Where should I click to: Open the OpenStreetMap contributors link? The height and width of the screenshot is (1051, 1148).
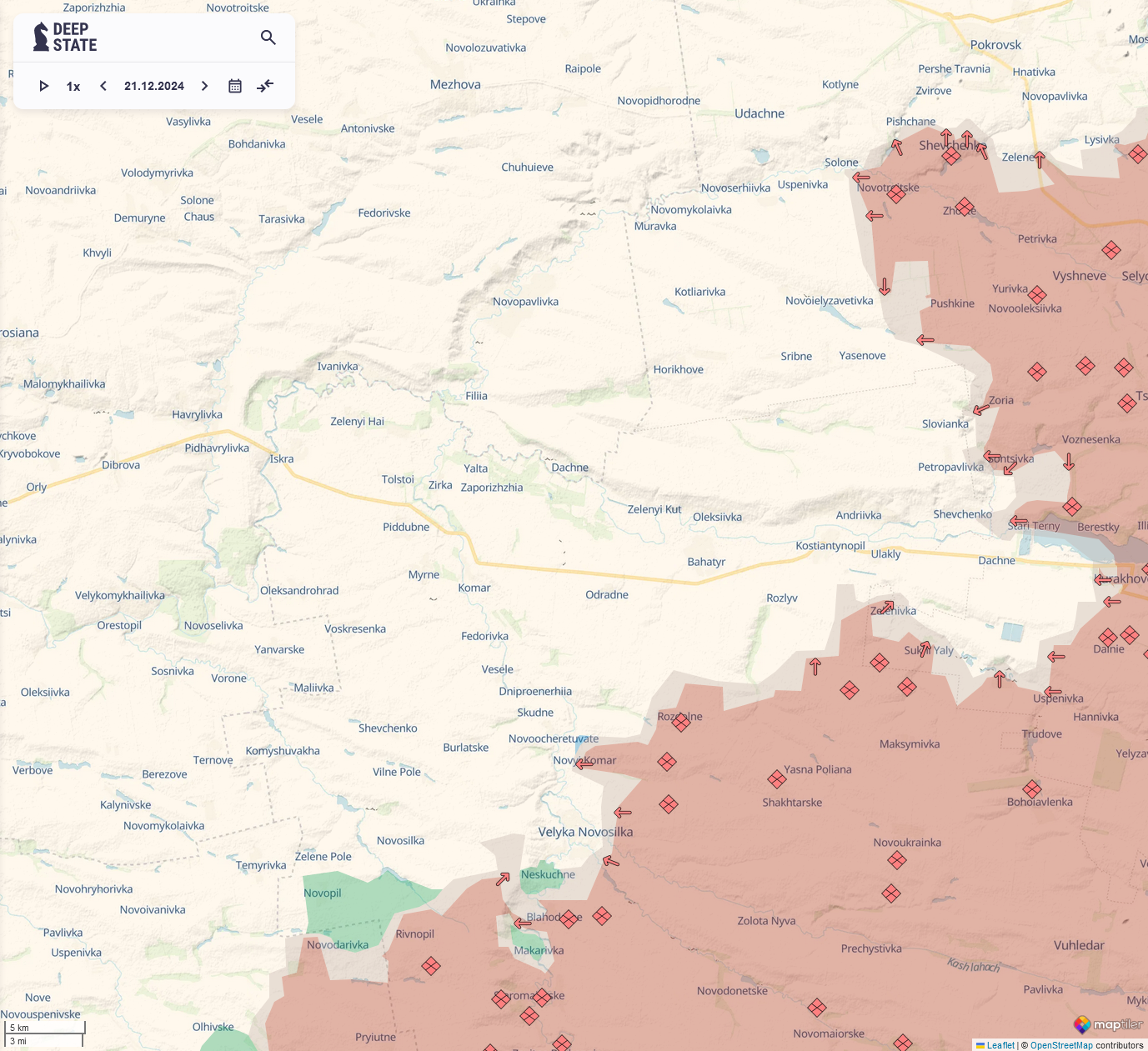tap(1061, 1045)
